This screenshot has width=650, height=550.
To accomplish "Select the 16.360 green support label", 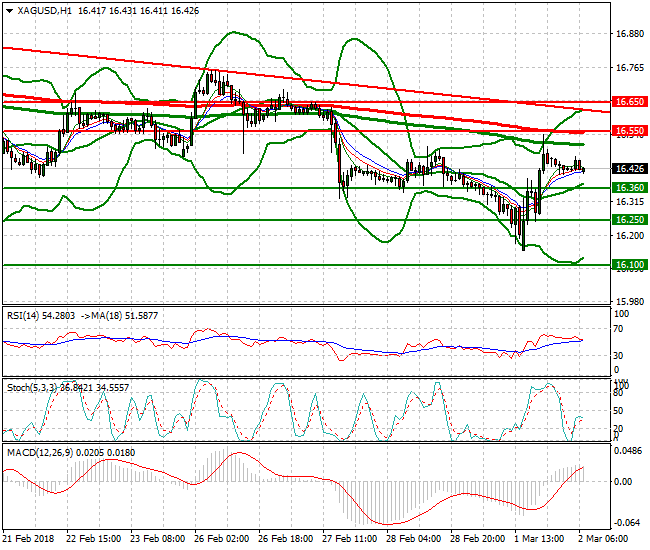I will pos(630,188).
